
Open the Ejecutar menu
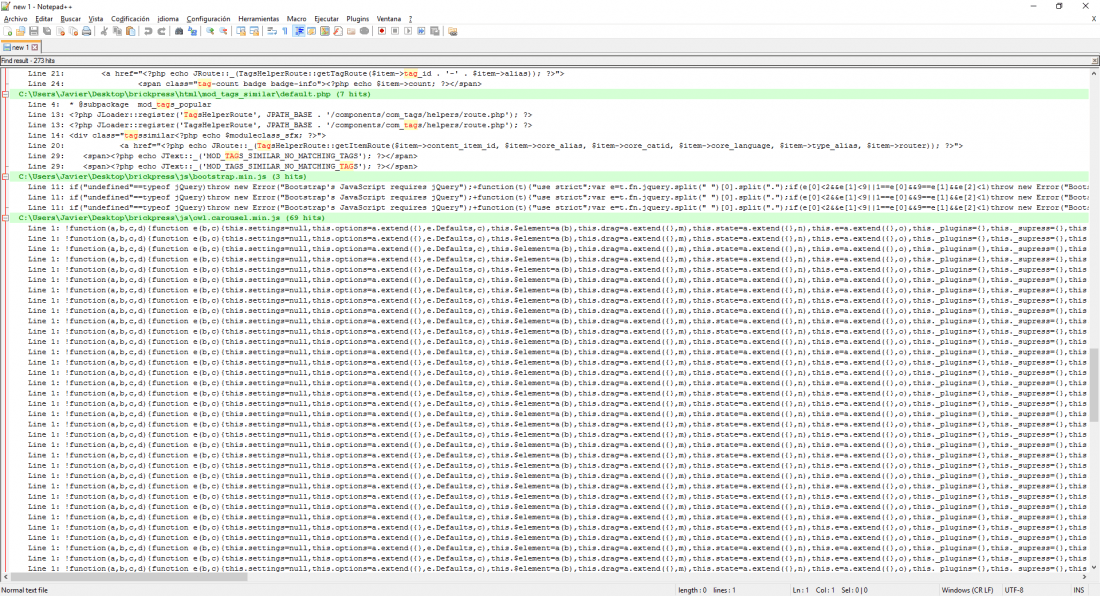326,19
